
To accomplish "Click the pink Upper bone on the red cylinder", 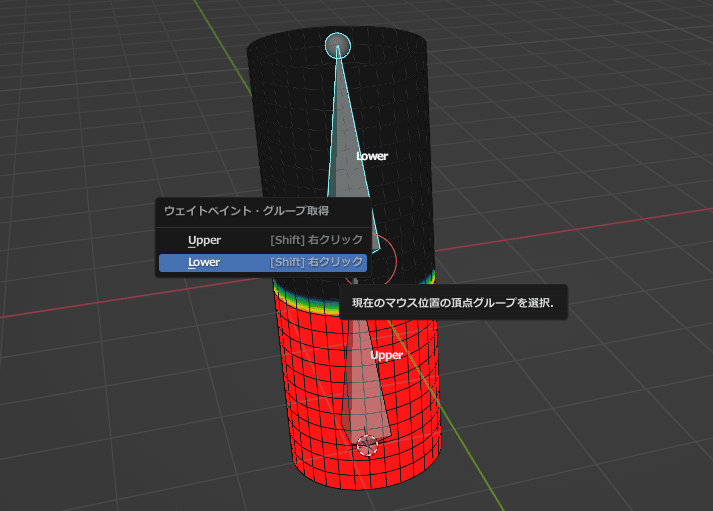I will tap(365, 386).
